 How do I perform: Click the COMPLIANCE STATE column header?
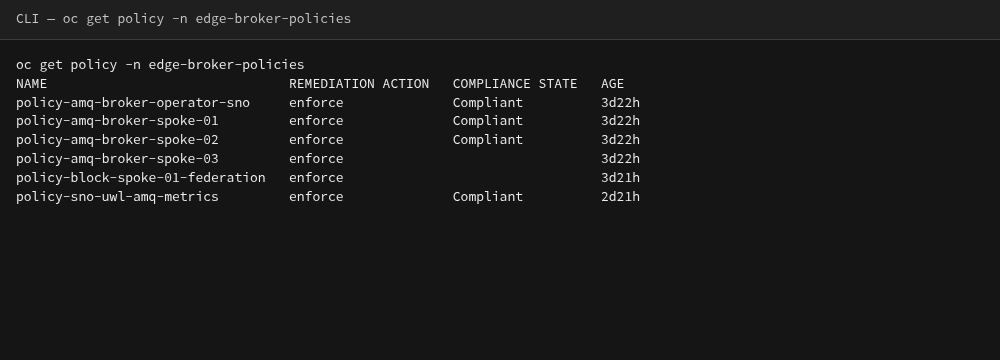pyautogui.click(x=515, y=84)
